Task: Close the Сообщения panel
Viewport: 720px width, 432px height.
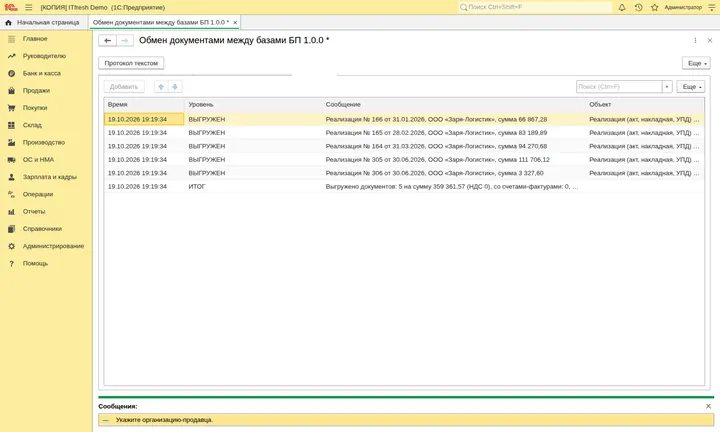Action: pyautogui.click(x=709, y=406)
